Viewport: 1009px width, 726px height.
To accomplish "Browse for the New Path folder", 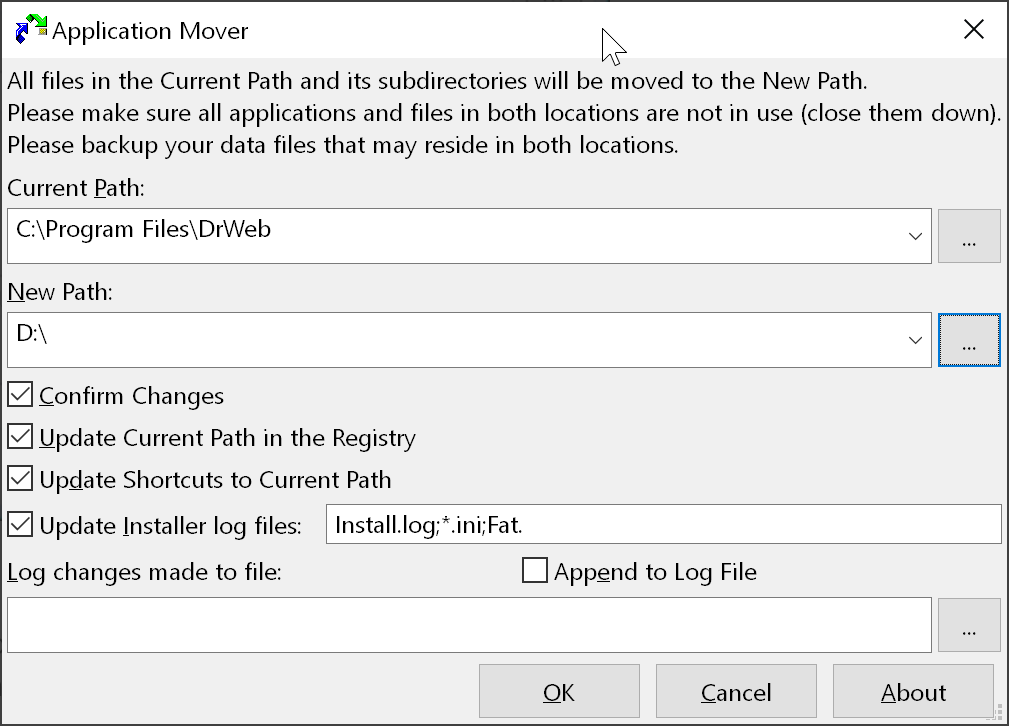I will coord(969,340).
